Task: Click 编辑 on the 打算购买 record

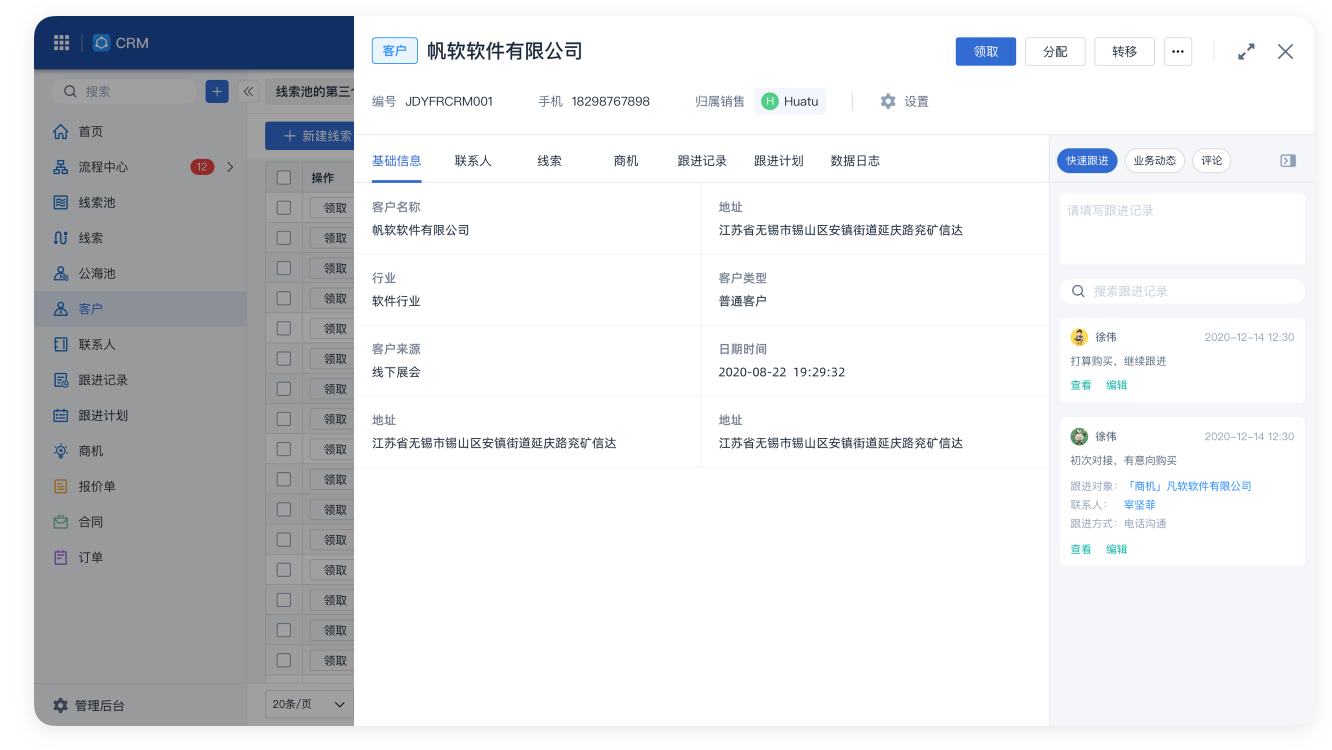Action: (1117, 385)
